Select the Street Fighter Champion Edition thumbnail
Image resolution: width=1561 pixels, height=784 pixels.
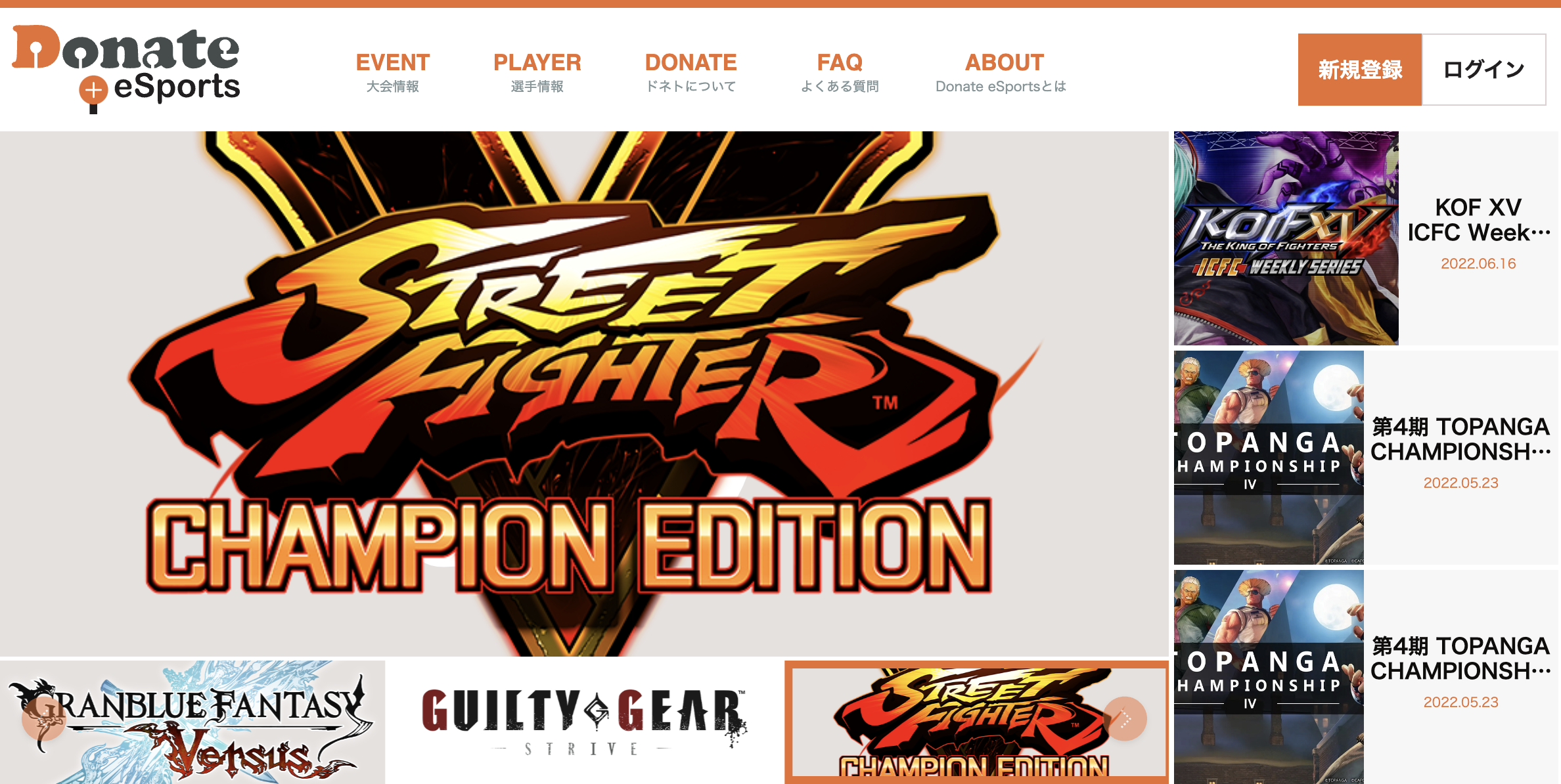pyautogui.click(x=976, y=722)
